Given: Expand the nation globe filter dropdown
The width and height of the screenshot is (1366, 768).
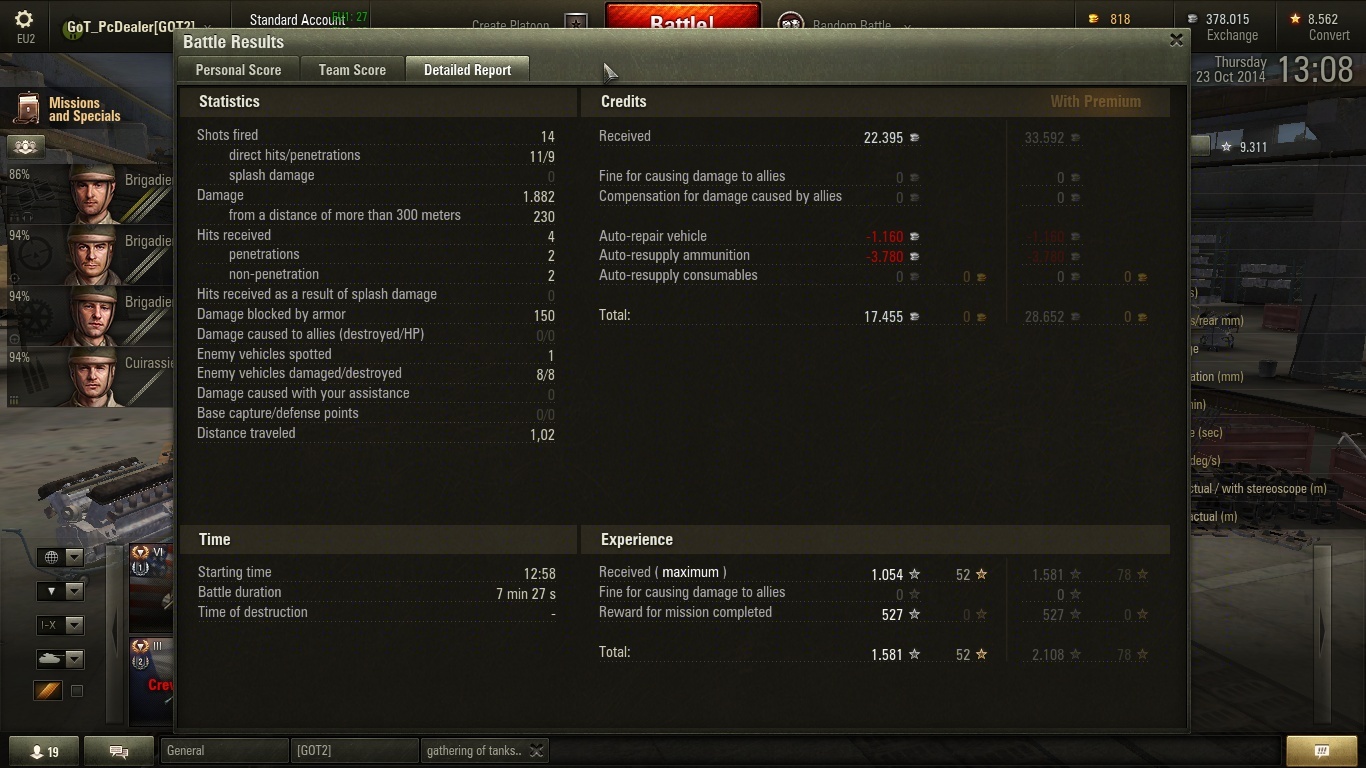Looking at the screenshot, I should tap(60, 557).
